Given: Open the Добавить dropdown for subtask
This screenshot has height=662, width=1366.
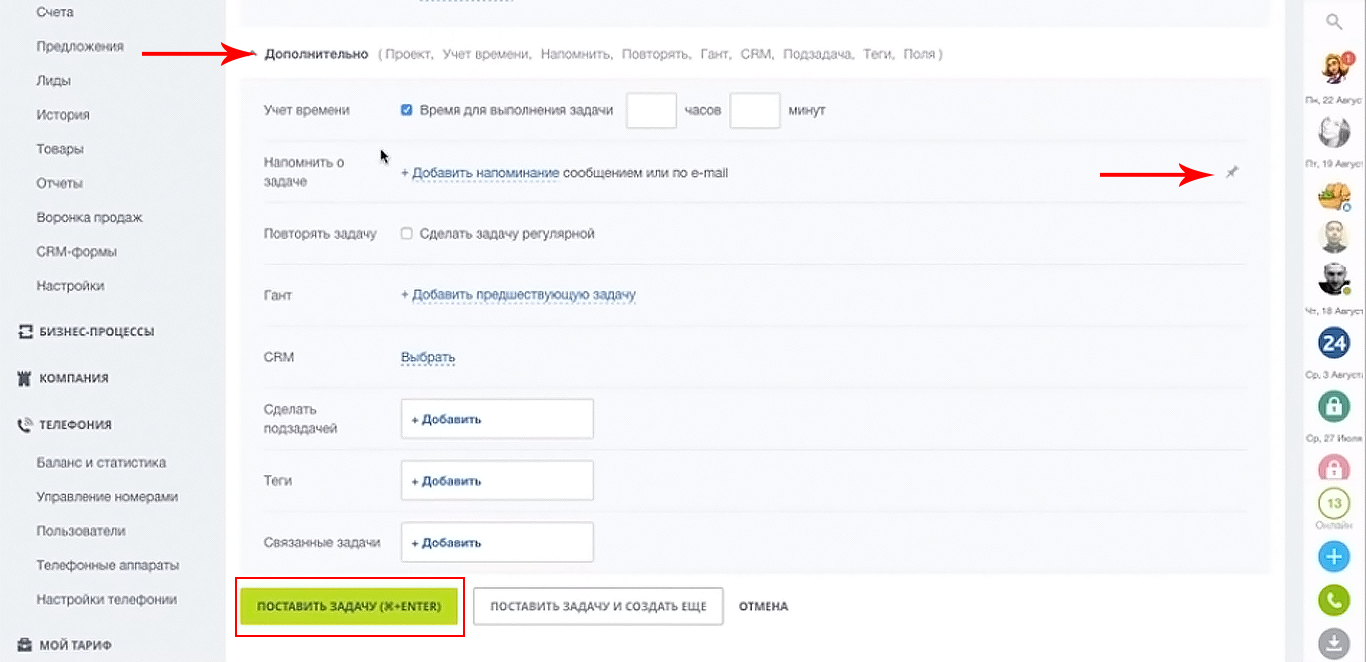Looking at the screenshot, I should (x=497, y=419).
